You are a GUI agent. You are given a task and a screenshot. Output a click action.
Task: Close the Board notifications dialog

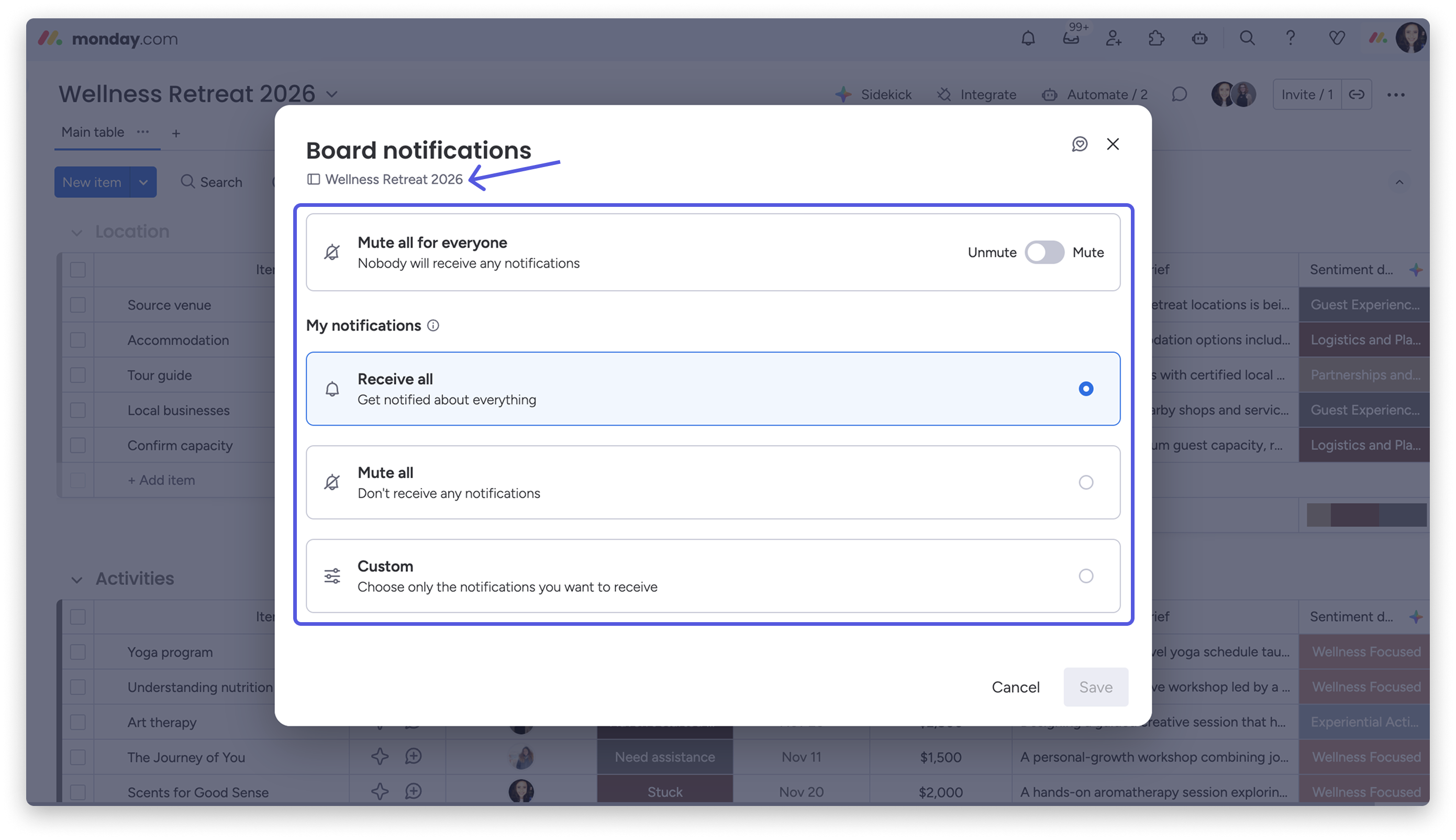click(x=1113, y=144)
